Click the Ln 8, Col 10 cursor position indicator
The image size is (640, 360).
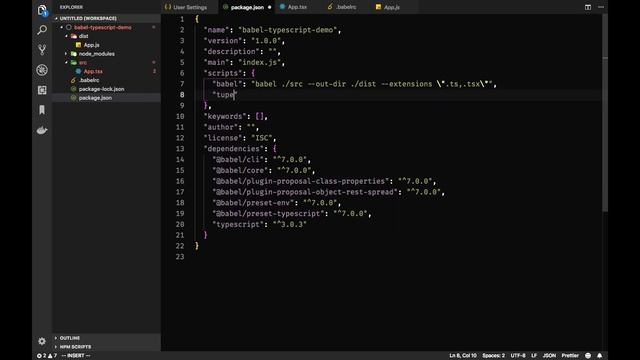[x=462, y=356]
